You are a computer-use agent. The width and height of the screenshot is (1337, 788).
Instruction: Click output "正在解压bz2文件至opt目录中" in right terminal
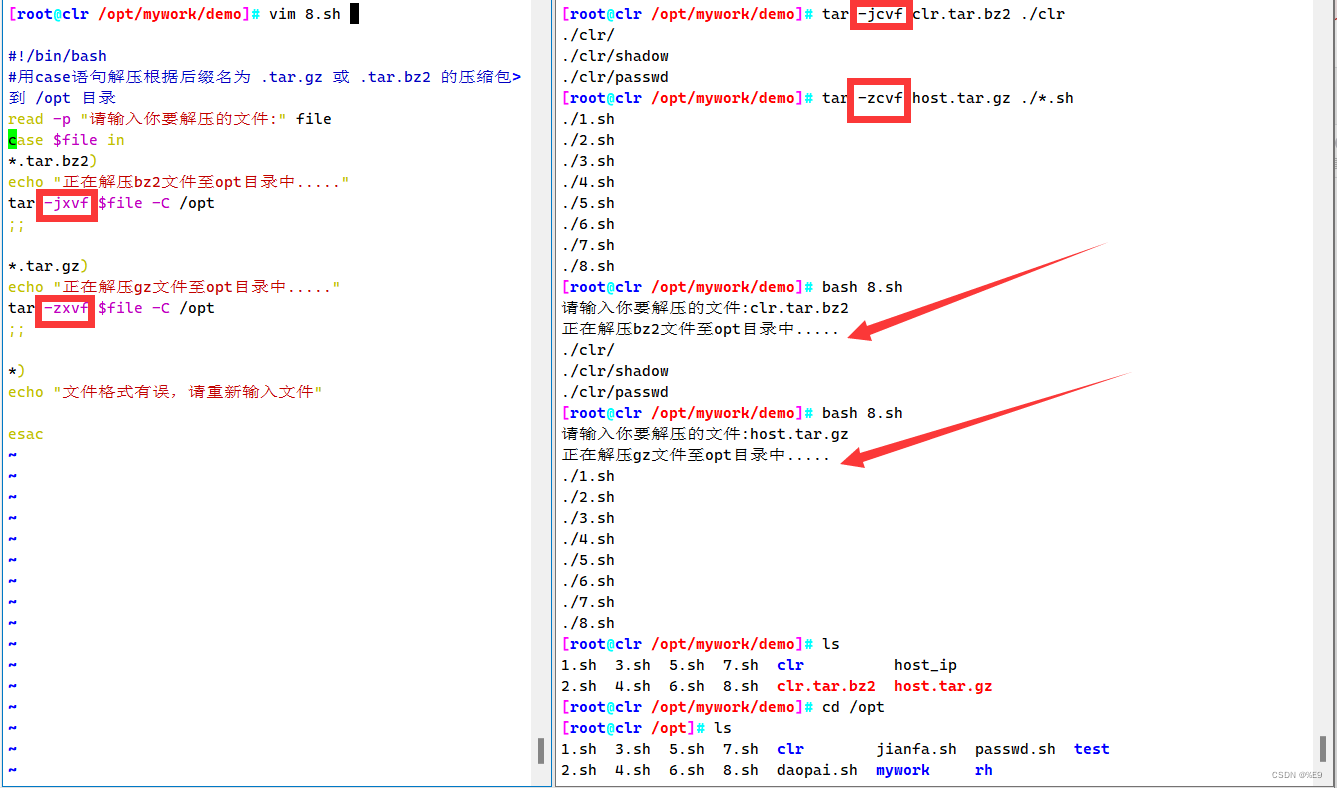point(700,329)
